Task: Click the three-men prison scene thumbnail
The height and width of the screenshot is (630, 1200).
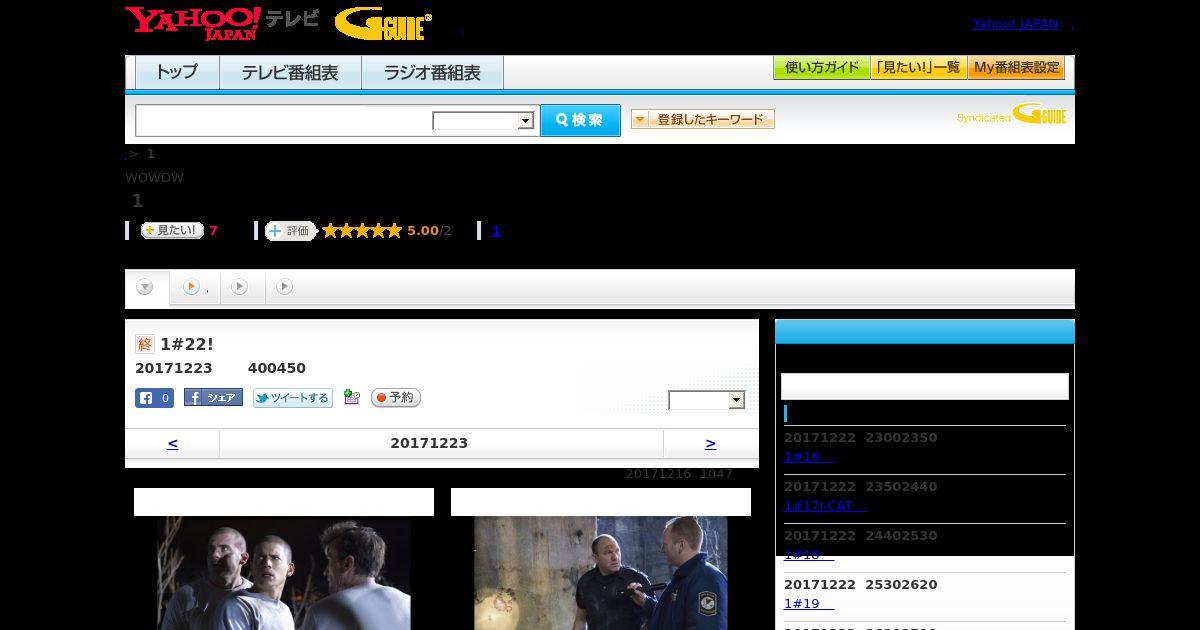Action: [284, 573]
